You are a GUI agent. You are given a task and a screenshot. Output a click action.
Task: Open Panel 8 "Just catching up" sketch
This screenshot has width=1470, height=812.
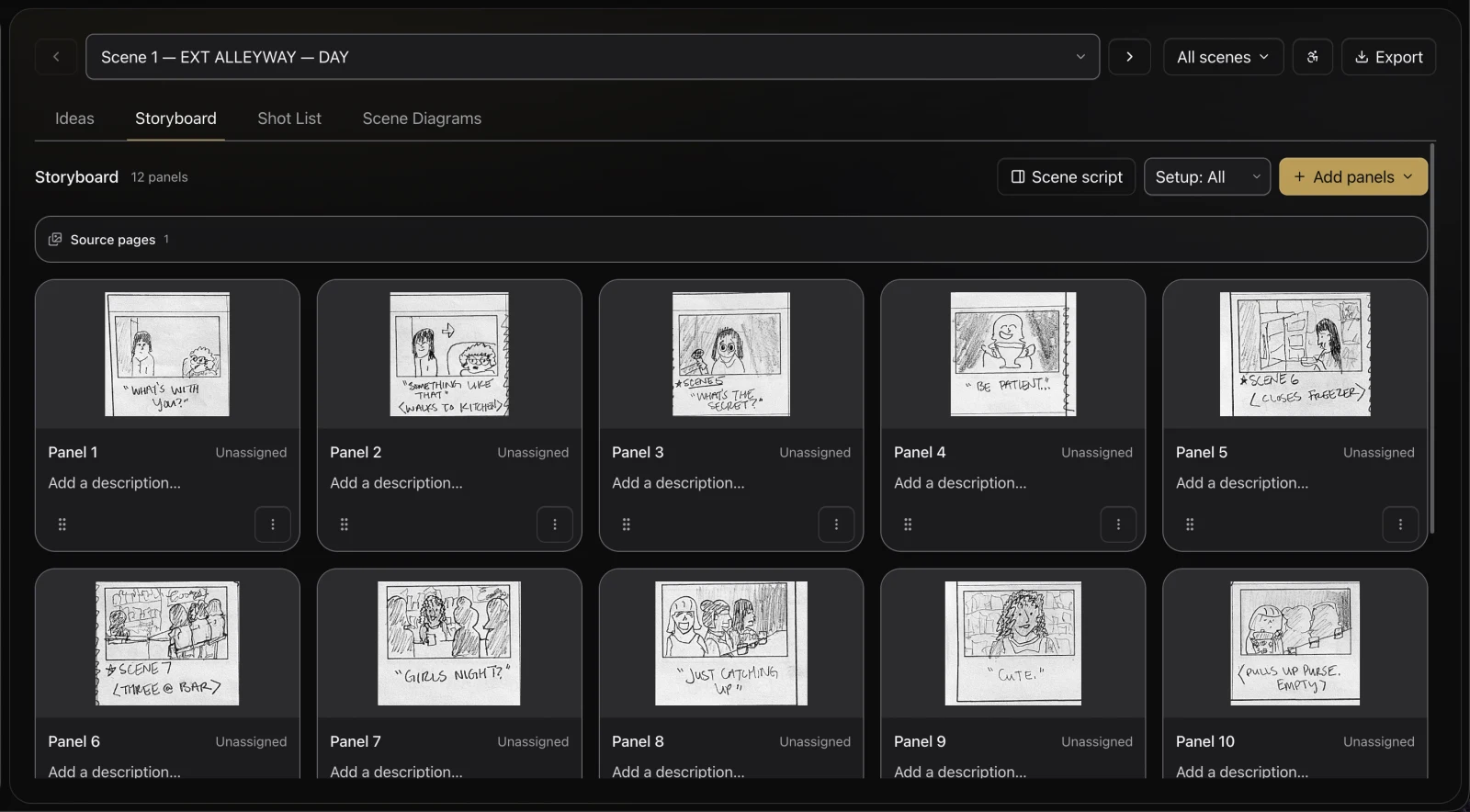tap(731, 643)
